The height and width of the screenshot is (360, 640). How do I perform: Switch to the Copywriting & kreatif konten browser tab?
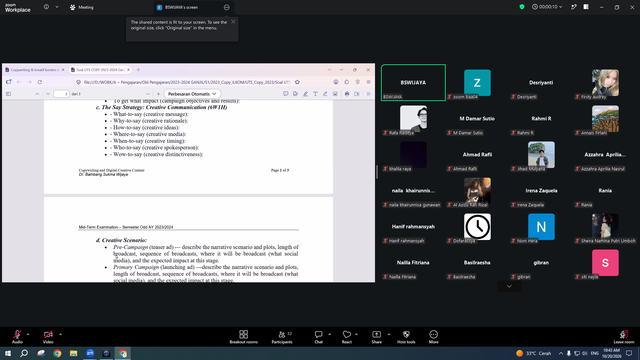[x=34, y=70]
